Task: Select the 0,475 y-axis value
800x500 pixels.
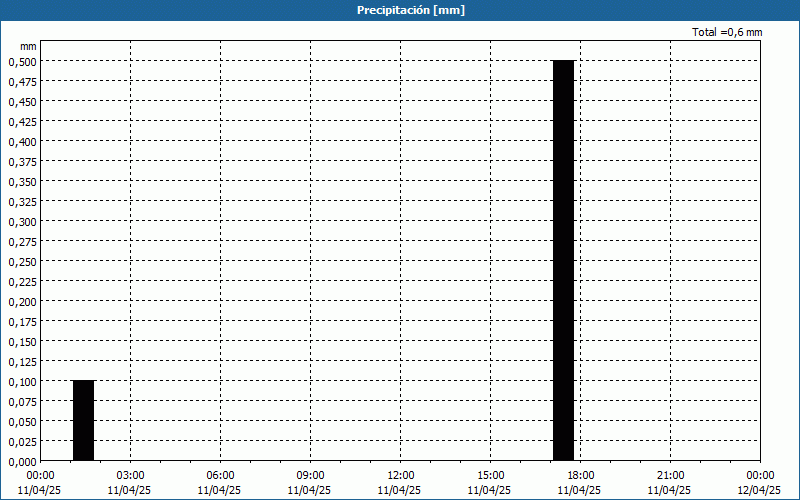Action: [x=22, y=82]
